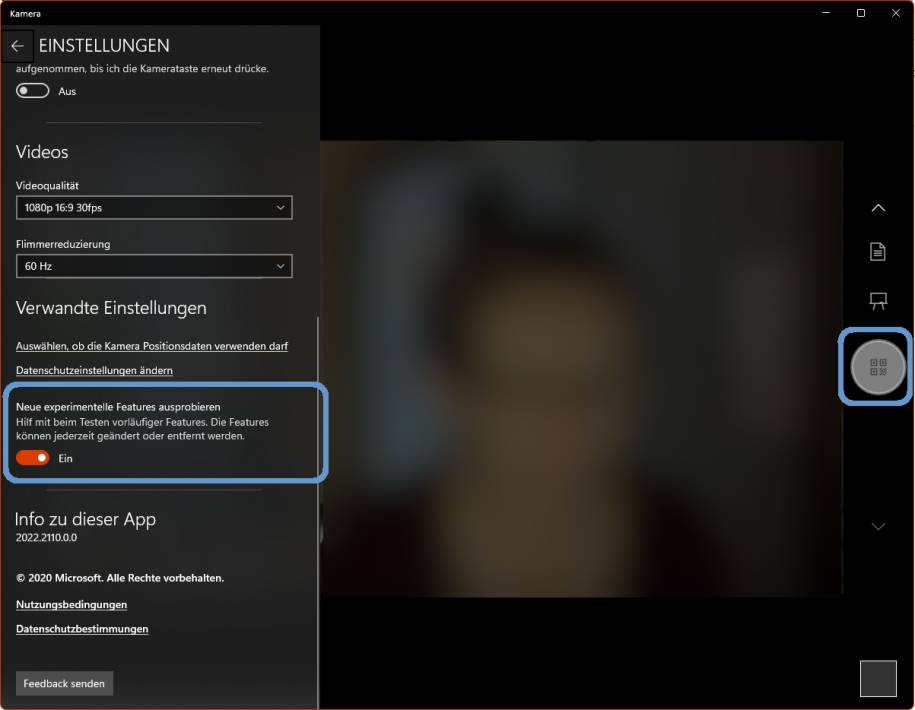Switch to the previous camera mode with the up chevron
Screen dimensions: 915x710
click(x=878, y=208)
